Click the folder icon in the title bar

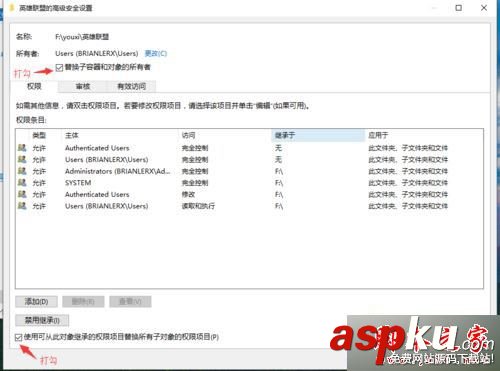[12, 8]
